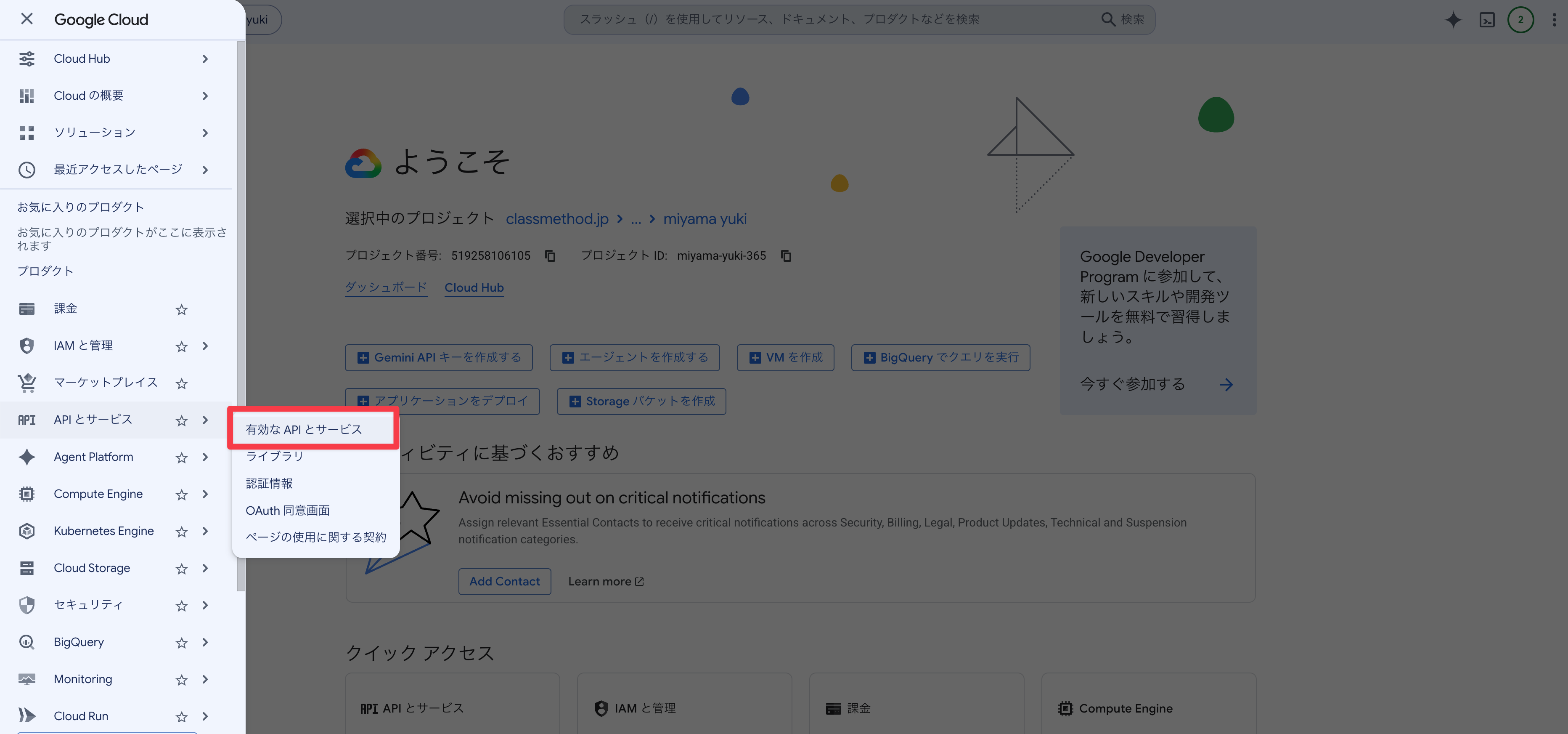Open Gemini assistant sparkle icon

[x=1453, y=19]
